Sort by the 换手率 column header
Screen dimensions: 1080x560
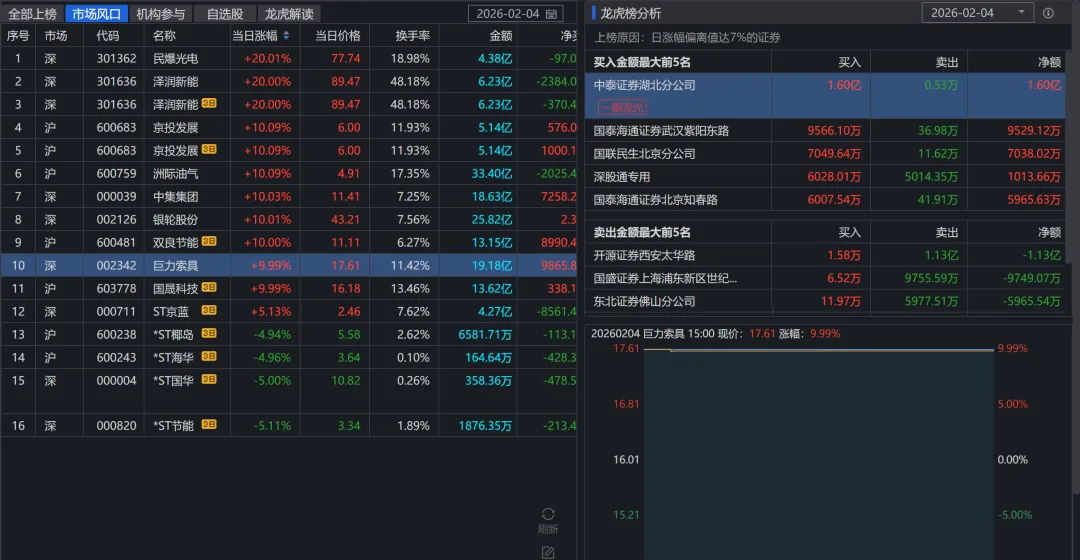pyautogui.click(x=412, y=36)
